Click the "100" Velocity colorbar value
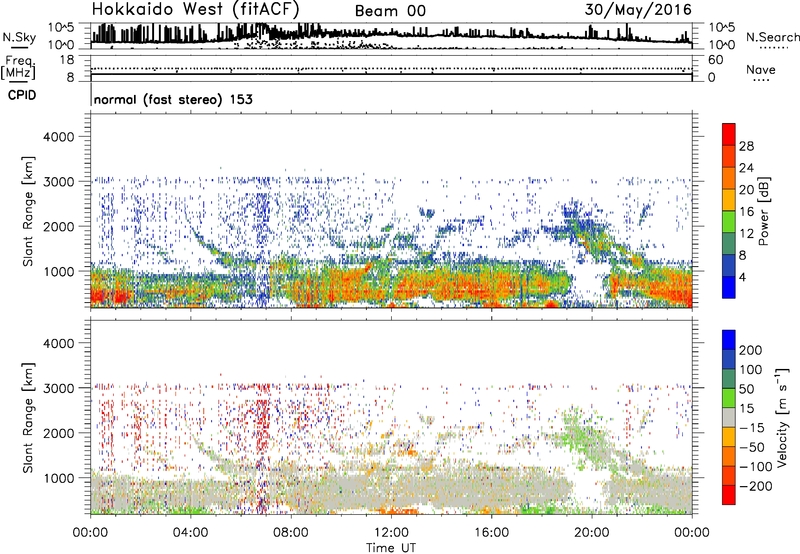The height and width of the screenshot is (554, 800). [x=751, y=369]
